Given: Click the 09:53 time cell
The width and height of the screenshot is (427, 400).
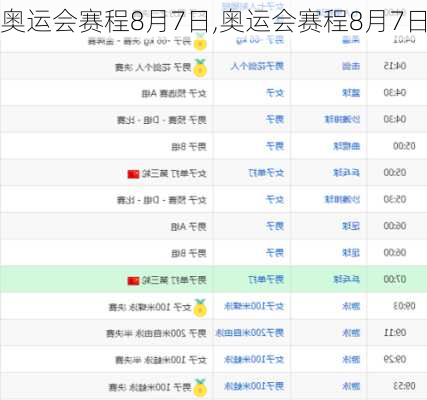Looking at the screenshot, I should pos(404,386).
